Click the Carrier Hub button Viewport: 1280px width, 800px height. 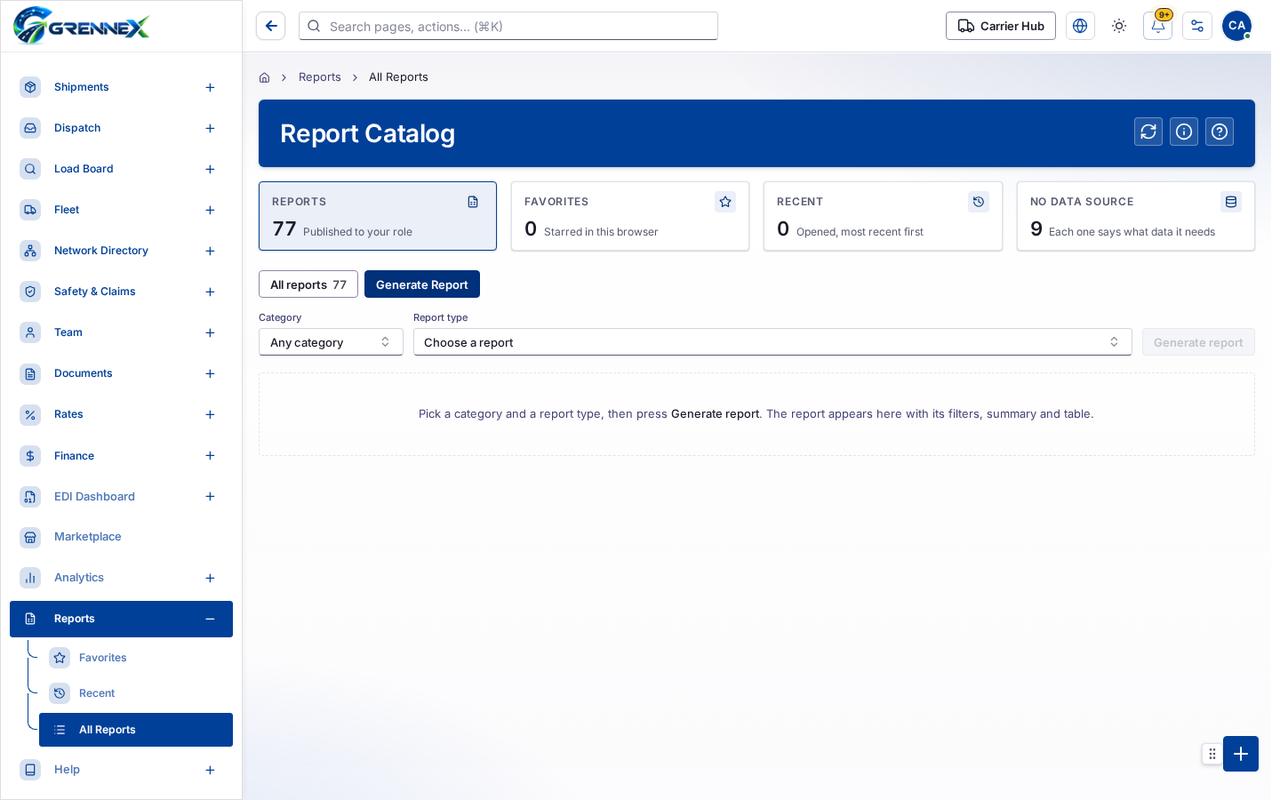tap(1001, 26)
